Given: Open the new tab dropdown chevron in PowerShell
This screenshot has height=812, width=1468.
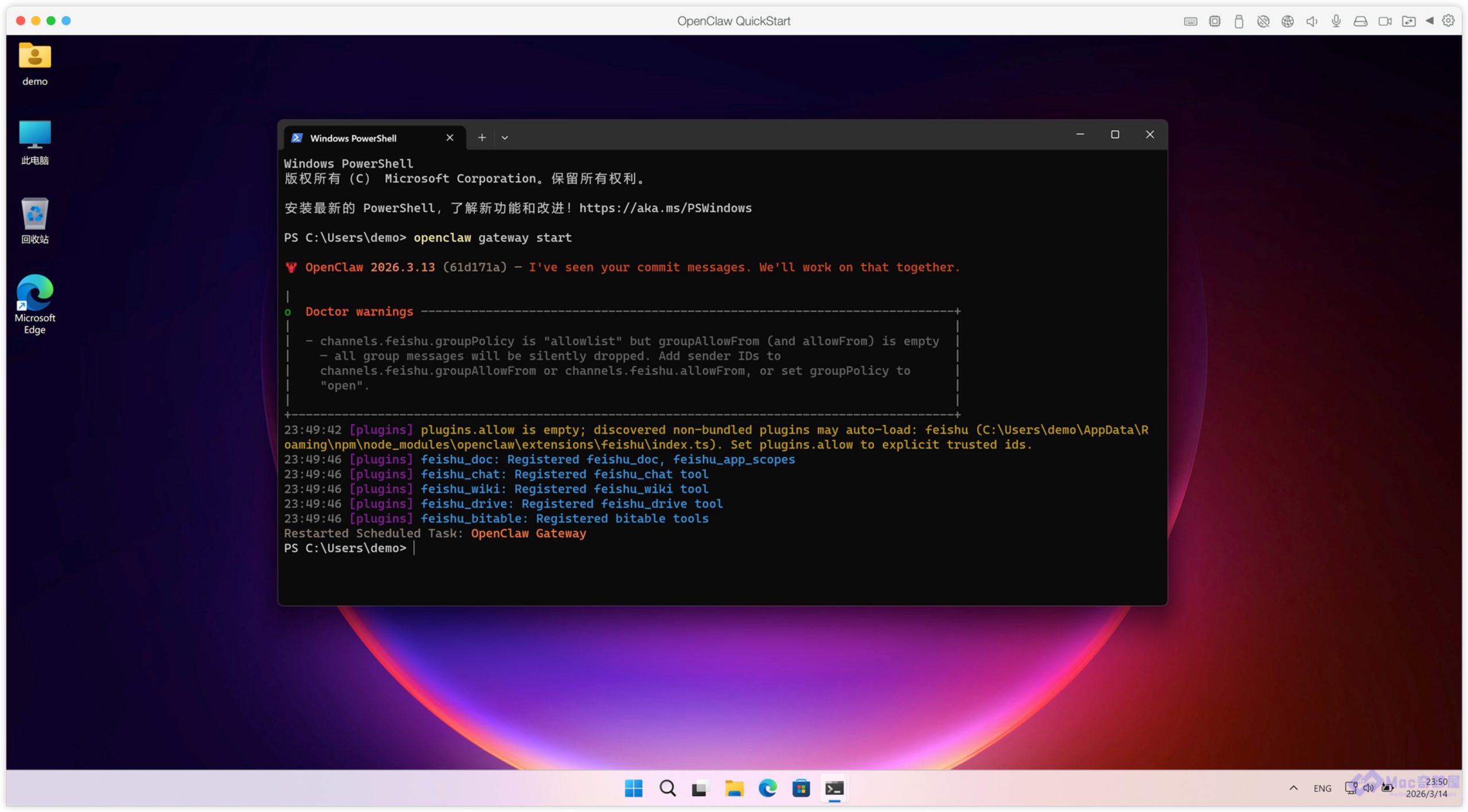Looking at the screenshot, I should pyautogui.click(x=505, y=138).
